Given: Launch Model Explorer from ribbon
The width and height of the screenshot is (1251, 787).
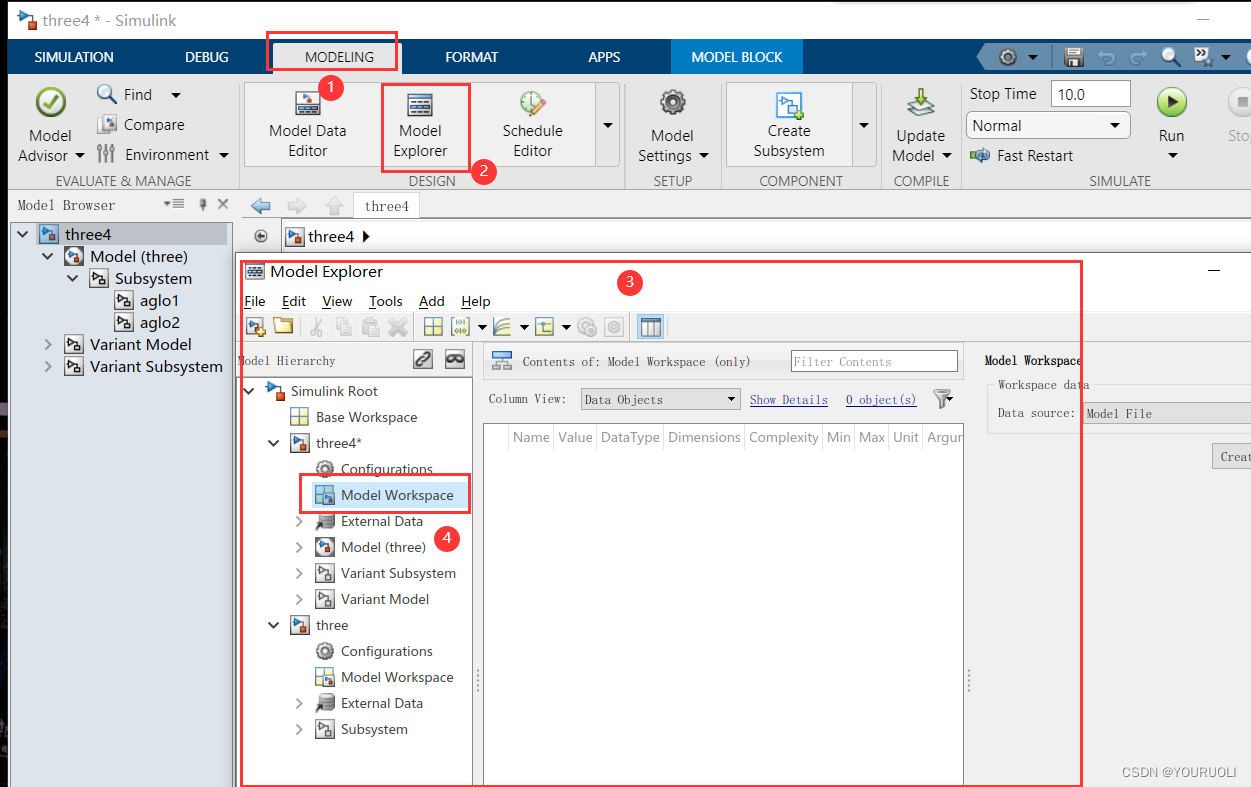Looking at the screenshot, I should pos(420,125).
